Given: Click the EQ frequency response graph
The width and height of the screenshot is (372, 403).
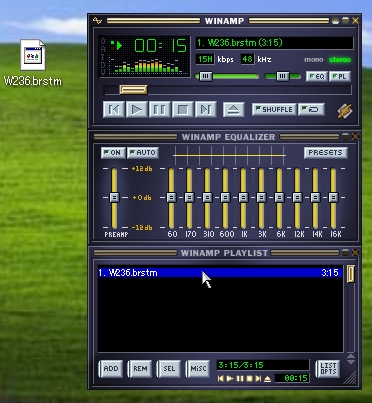Looking at the screenshot, I should pos(229,155).
